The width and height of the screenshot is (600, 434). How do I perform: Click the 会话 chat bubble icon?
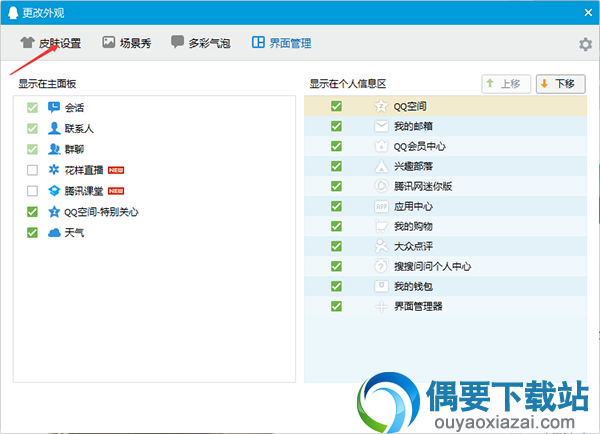click(x=54, y=107)
